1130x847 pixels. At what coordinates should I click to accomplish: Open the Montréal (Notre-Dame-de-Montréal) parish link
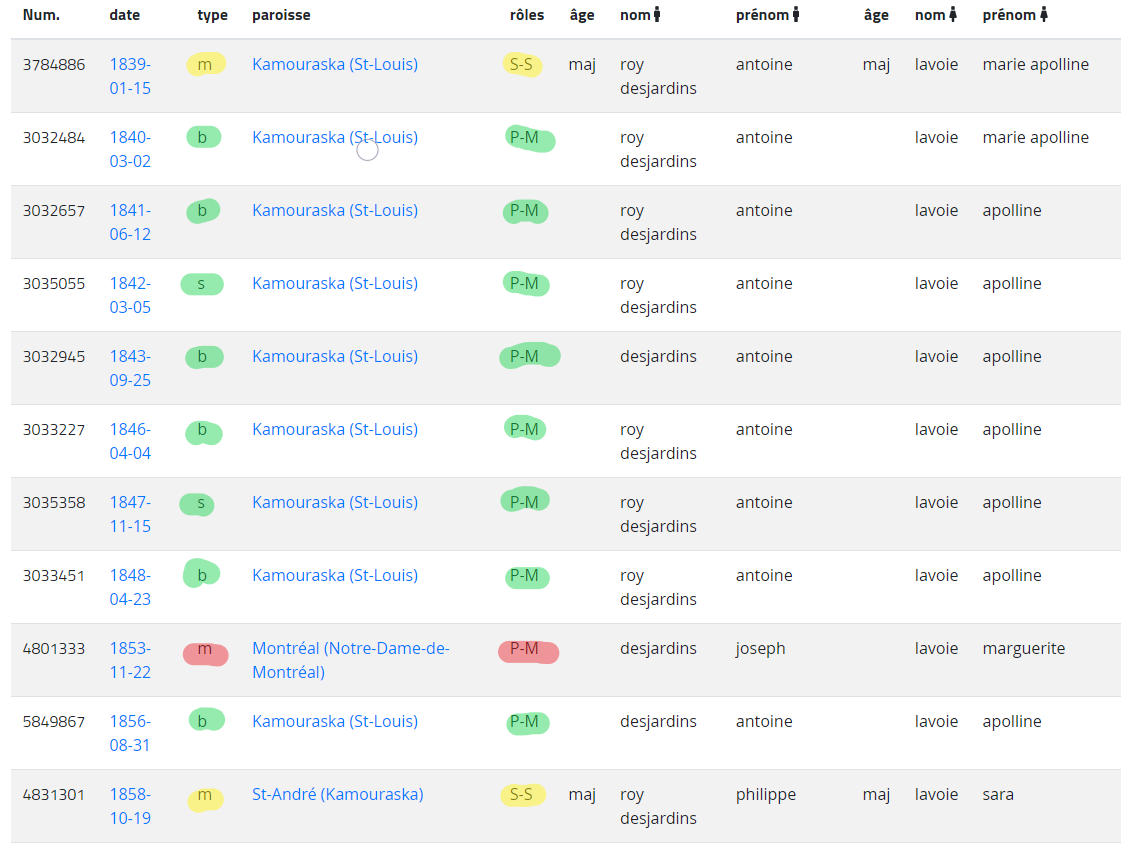click(351, 660)
